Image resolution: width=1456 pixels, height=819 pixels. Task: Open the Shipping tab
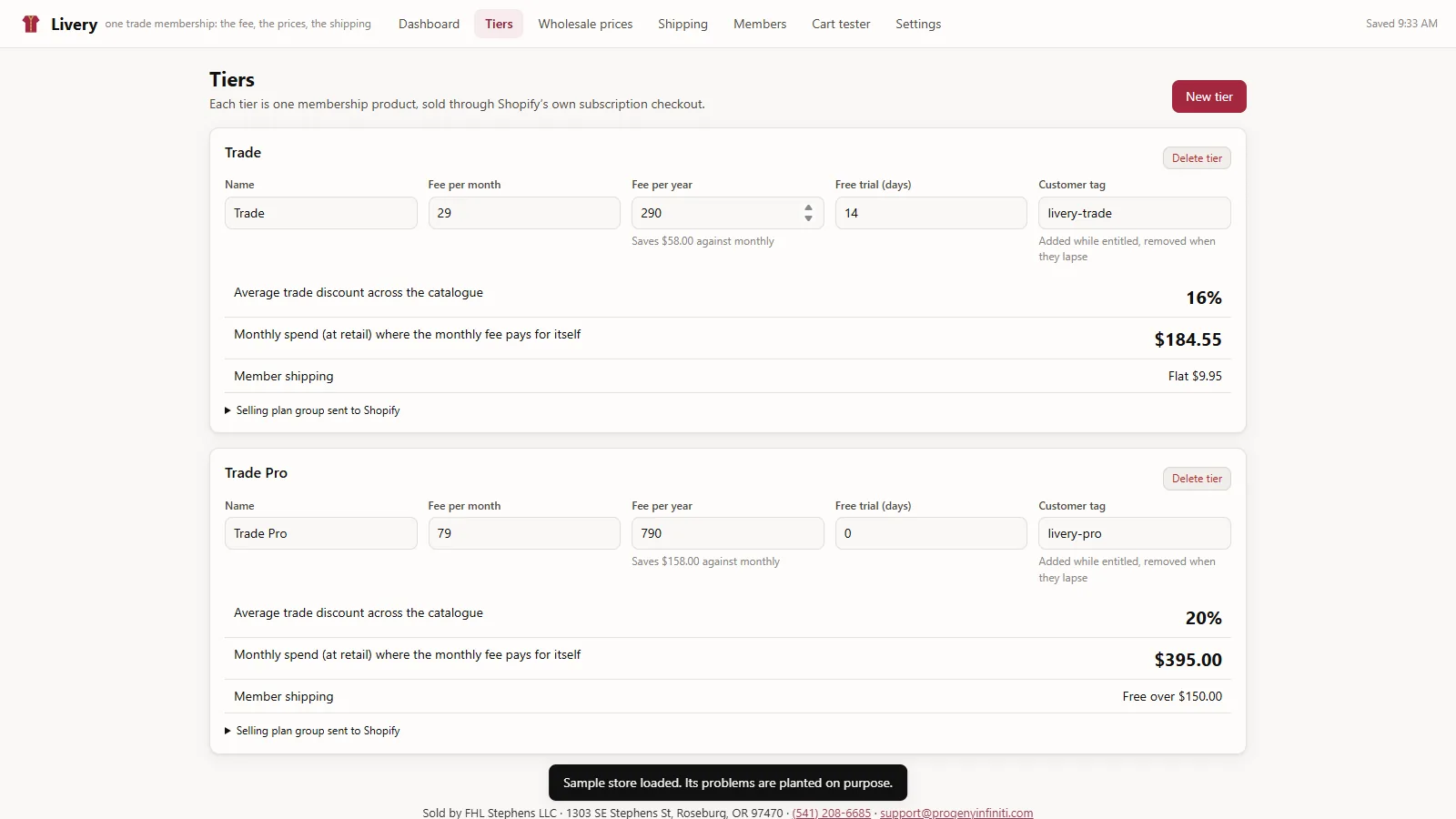pyautogui.click(x=682, y=24)
